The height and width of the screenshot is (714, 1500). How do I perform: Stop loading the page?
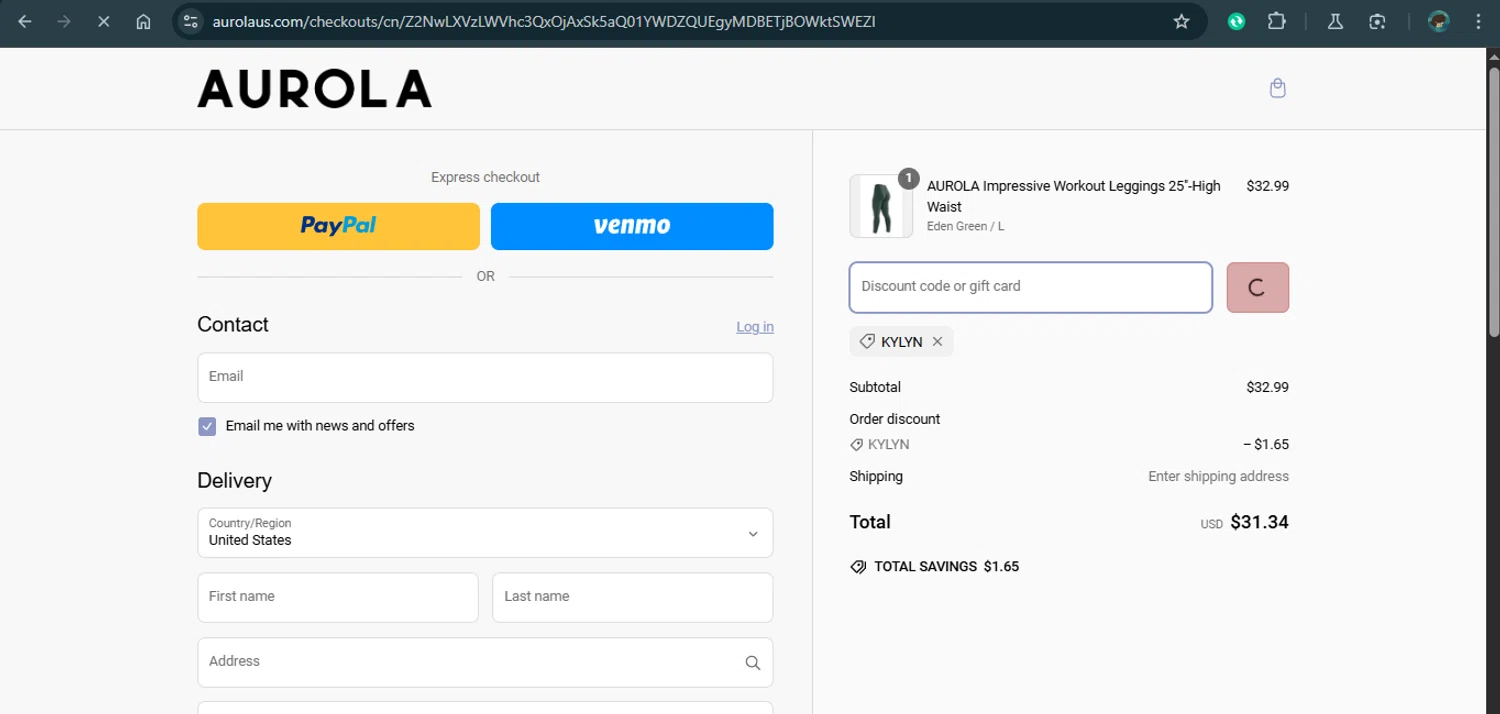point(103,21)
